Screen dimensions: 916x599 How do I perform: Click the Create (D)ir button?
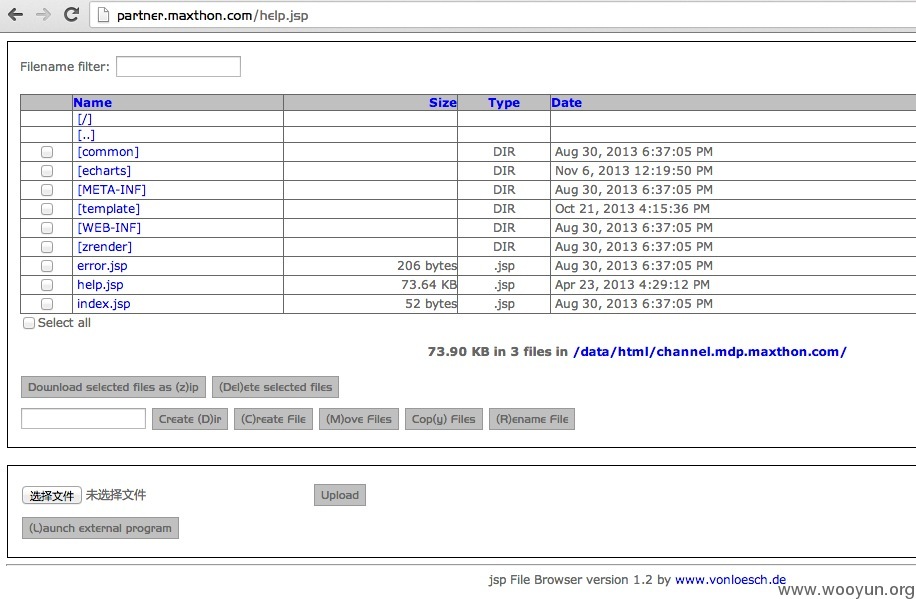[190, 419]
